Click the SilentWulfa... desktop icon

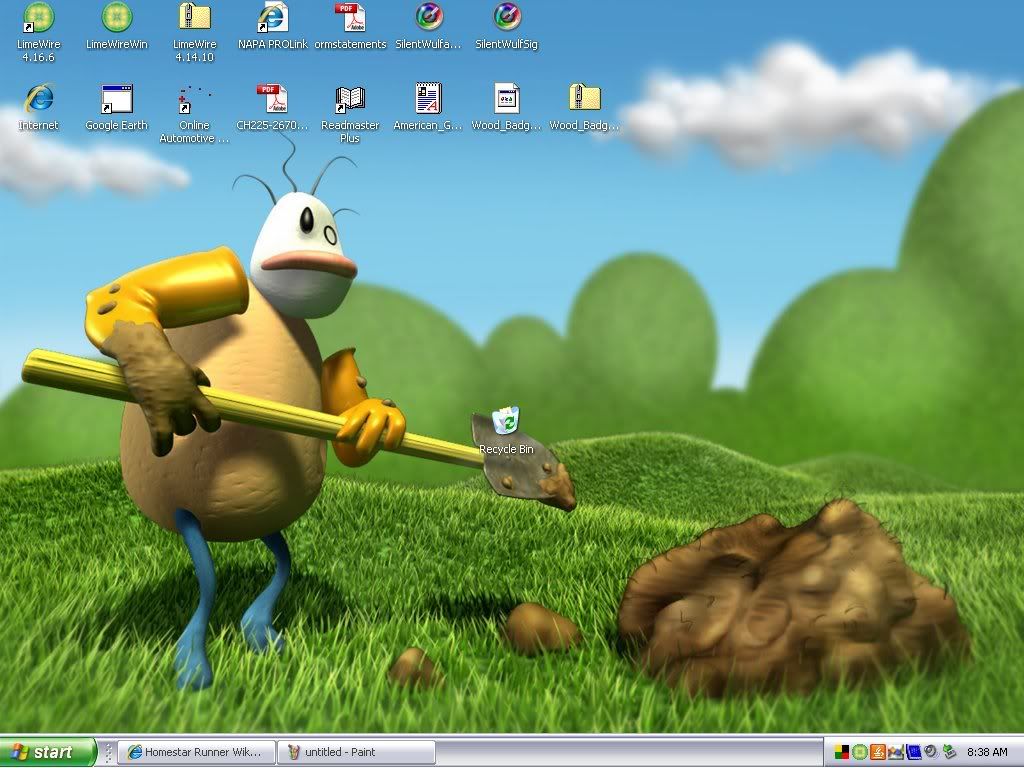tap(428, 18)
